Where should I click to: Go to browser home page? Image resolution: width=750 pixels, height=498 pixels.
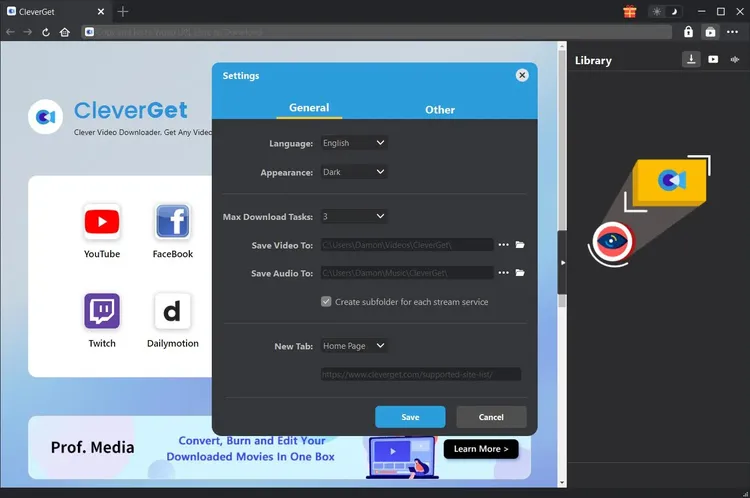pos(65,32)
